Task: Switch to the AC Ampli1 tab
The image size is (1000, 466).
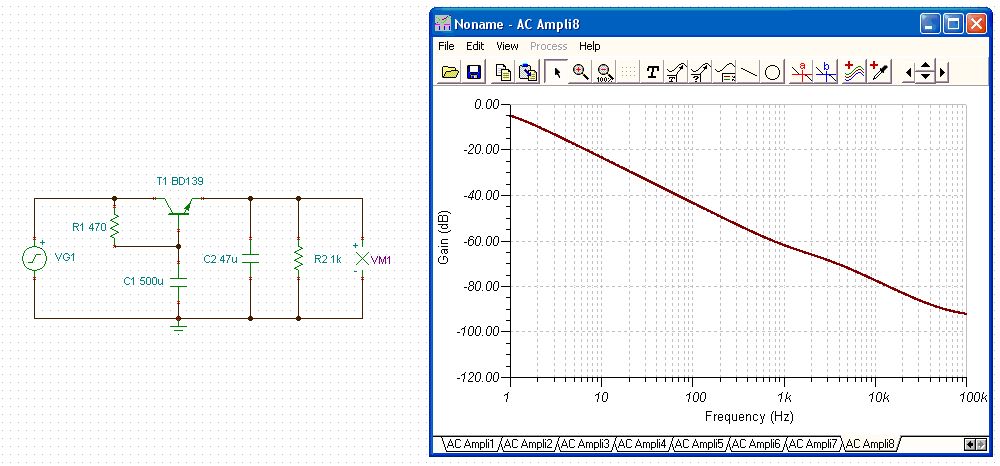Action: pos(471,444)
